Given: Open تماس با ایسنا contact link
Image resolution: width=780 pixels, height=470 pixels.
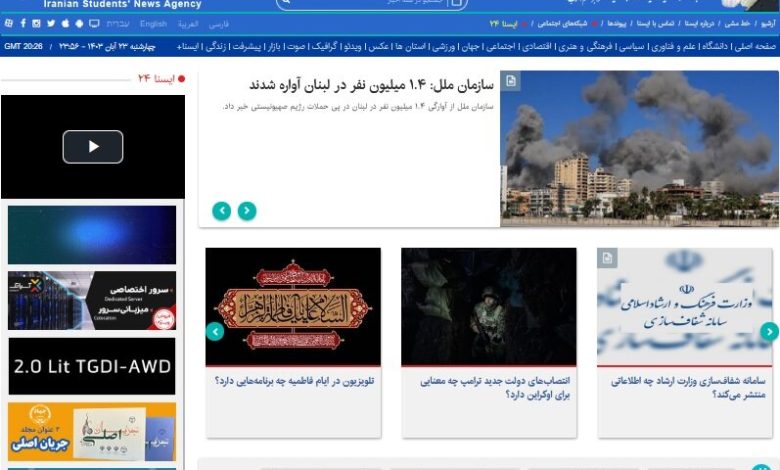Looking at the screenshot, I should (x=656, y=23).
